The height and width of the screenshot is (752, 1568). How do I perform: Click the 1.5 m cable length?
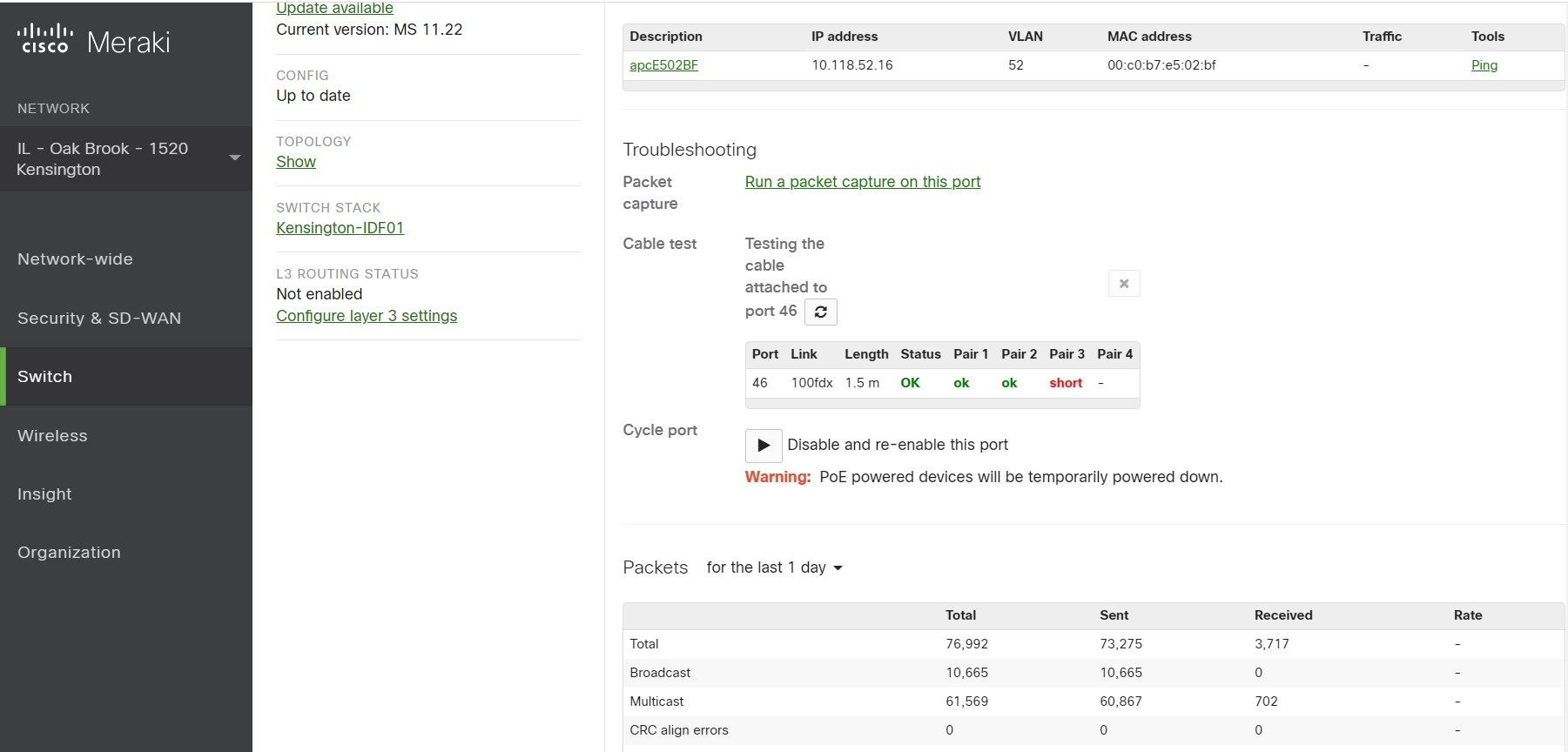point(862,383)
